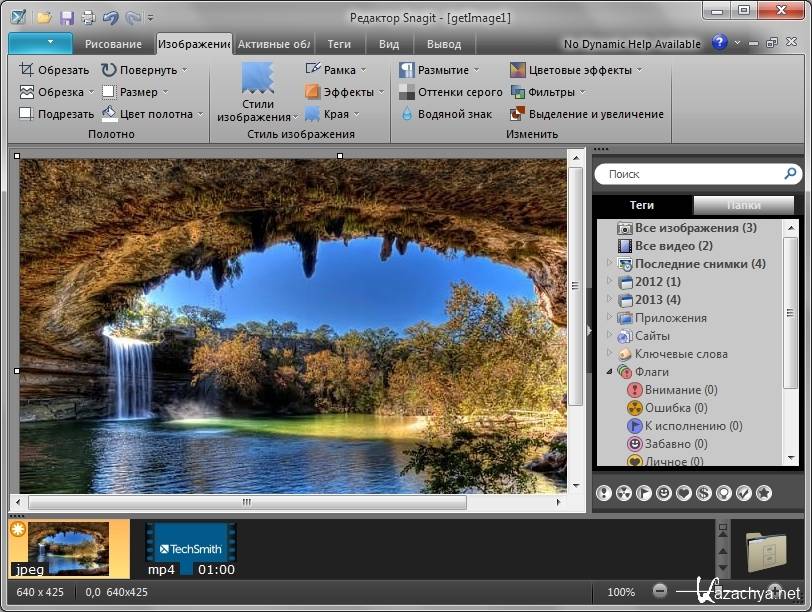812x612 pixels.
Task: Click the zoom out minus button
Action: click(x=660, y=591)
